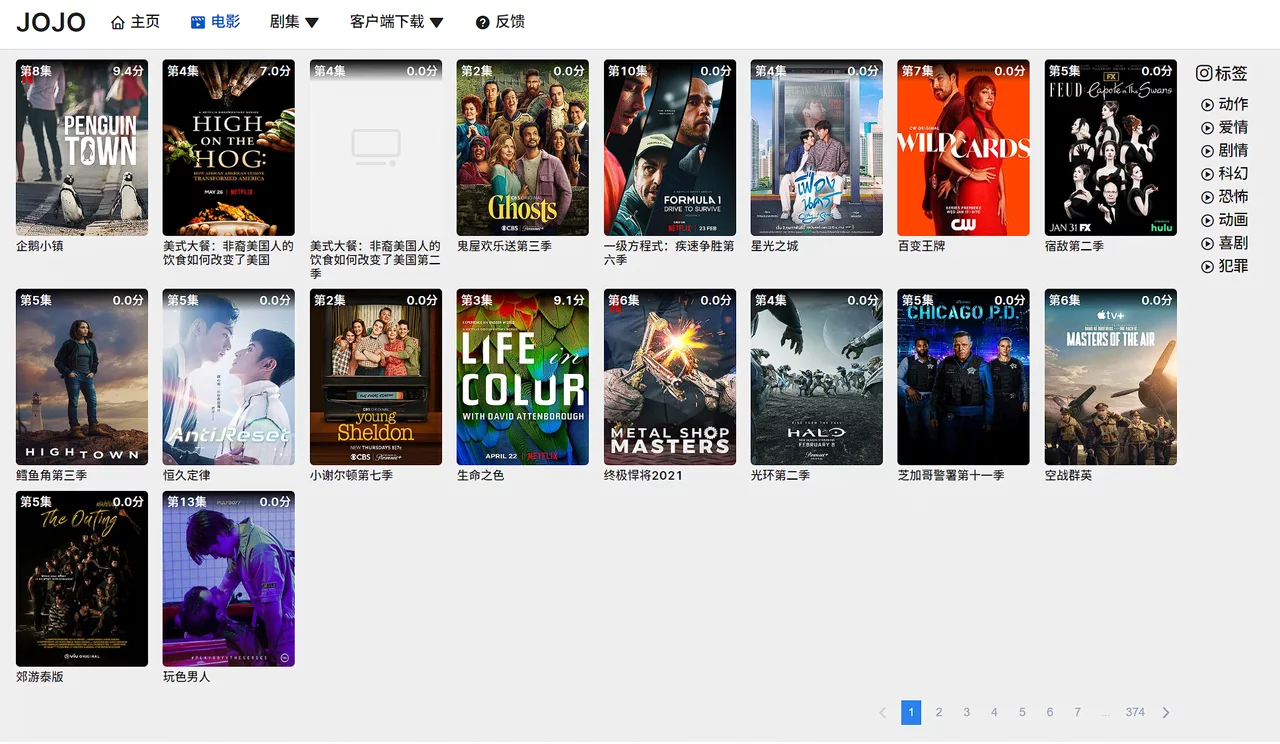Image resolution: width=1280 pixels, height=744 pixels.
Task: Select the 喜剧 tag link
Action: tap(1232, 243)
